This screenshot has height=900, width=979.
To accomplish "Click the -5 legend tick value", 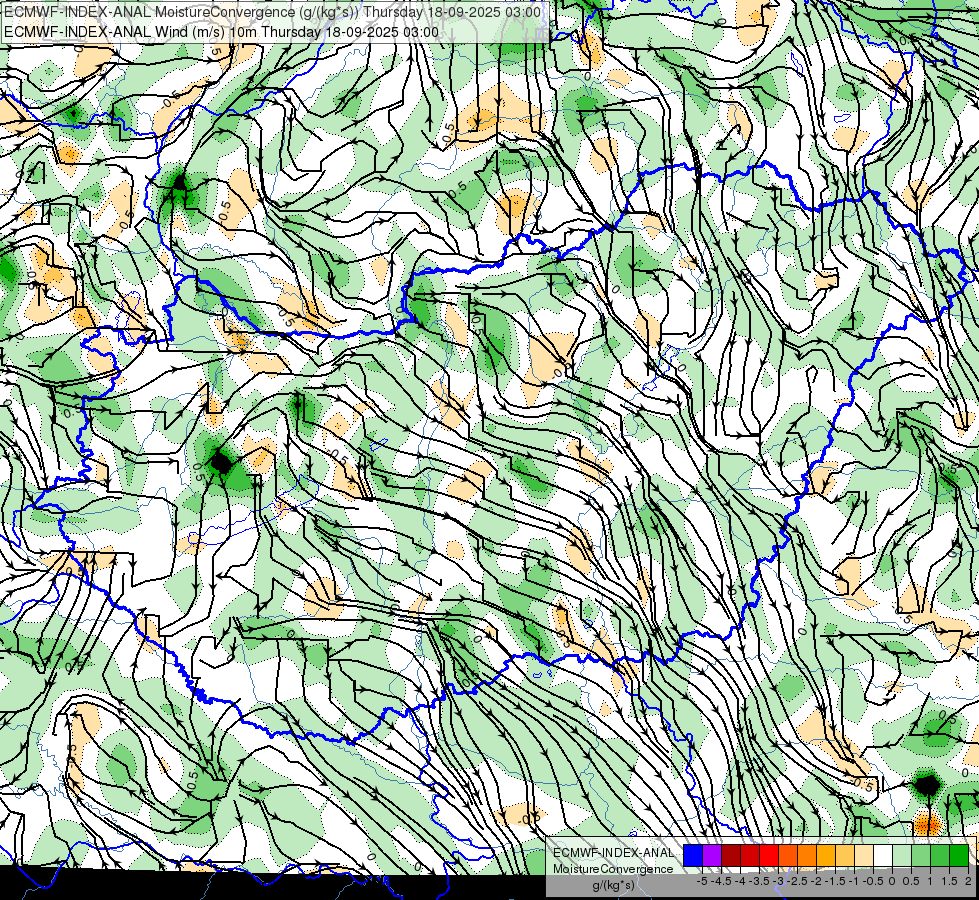I will (x=702, y=881).
